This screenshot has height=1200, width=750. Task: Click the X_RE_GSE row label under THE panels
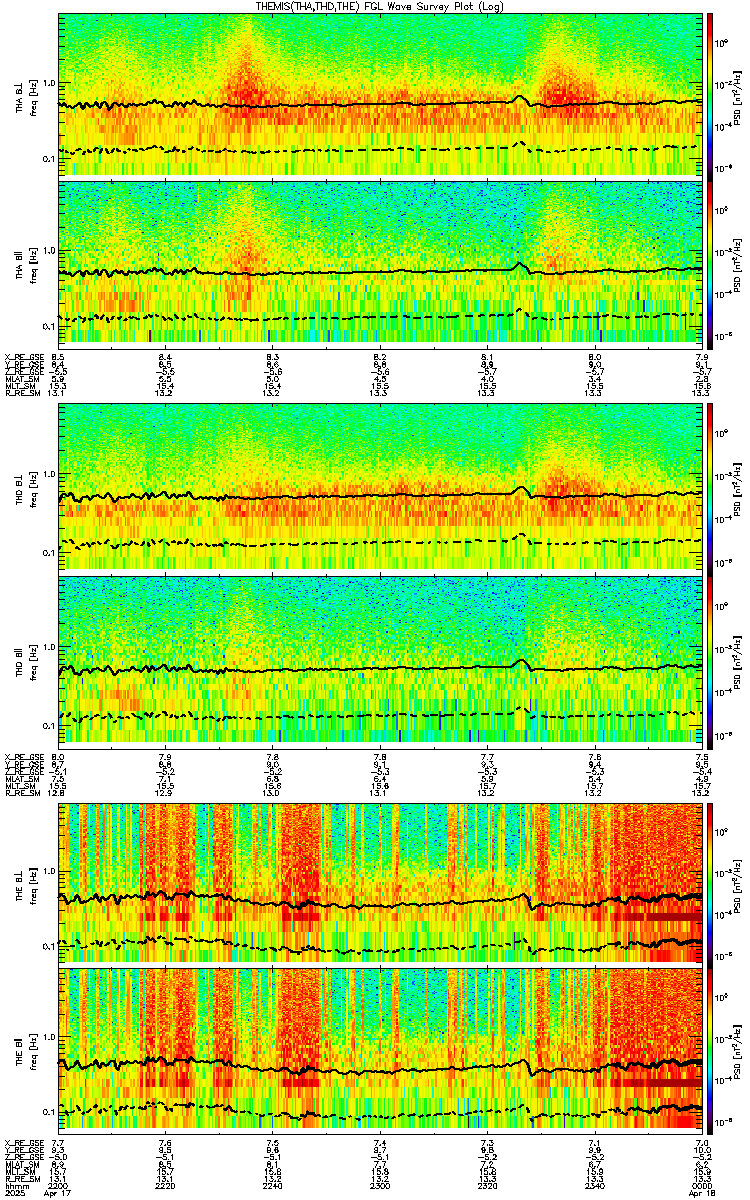(x=22, y=1142)
